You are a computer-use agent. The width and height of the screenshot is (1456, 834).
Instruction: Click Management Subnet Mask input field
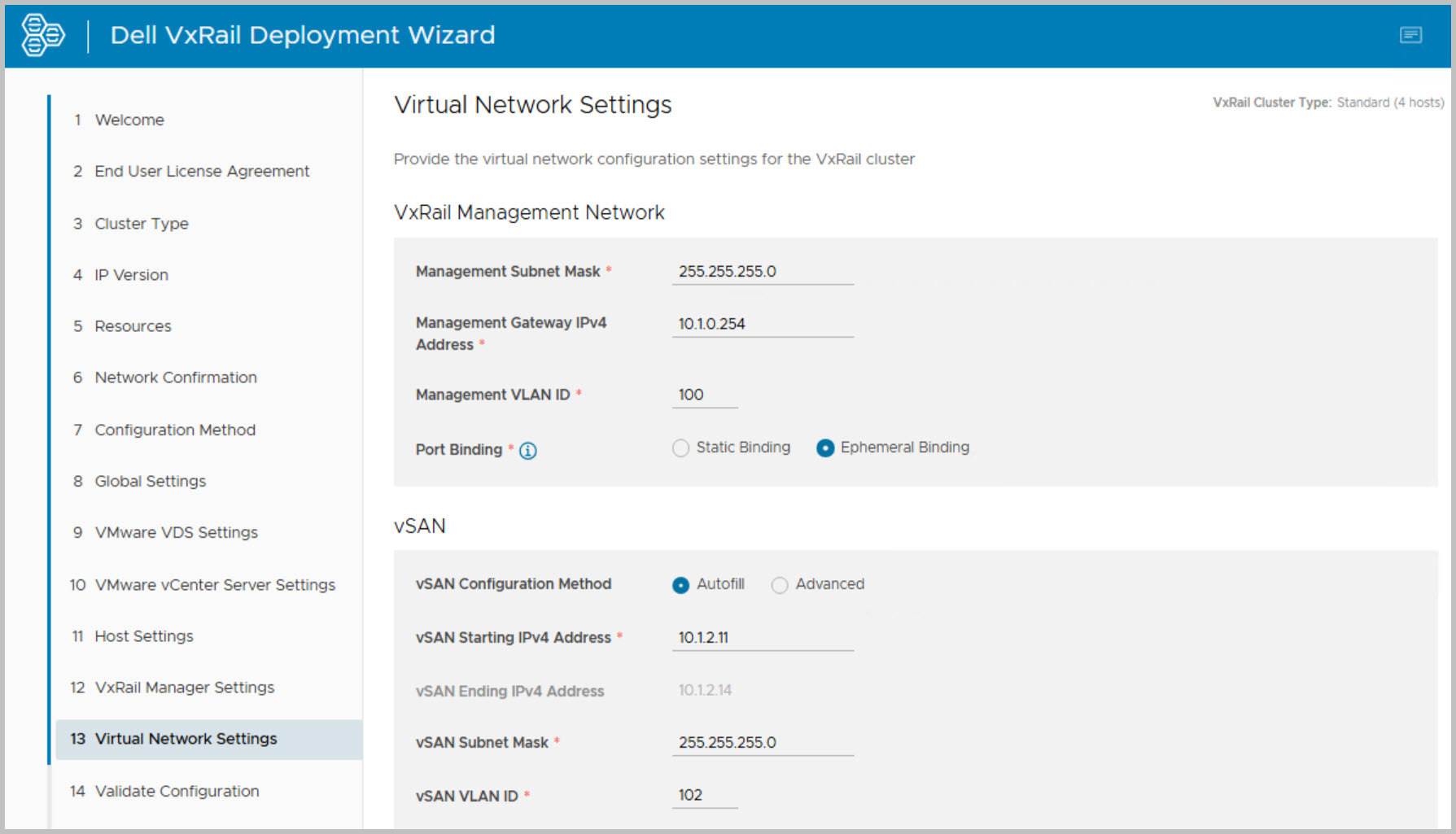(x=762, y=272)
